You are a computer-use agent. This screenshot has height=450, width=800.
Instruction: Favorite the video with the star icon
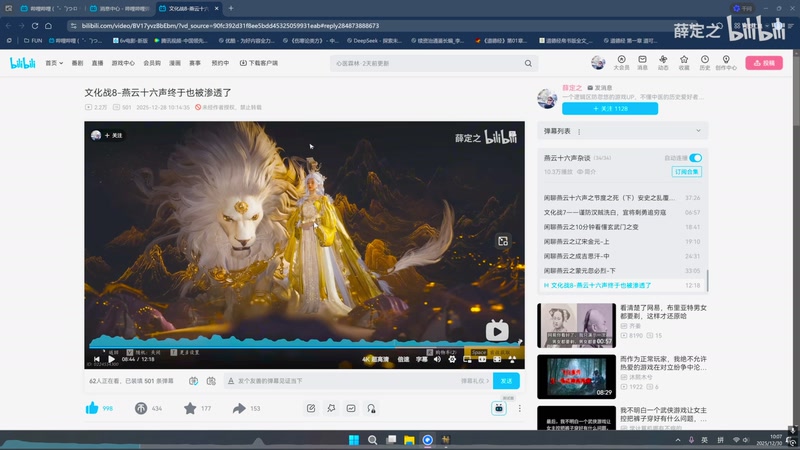click(190, 408)
